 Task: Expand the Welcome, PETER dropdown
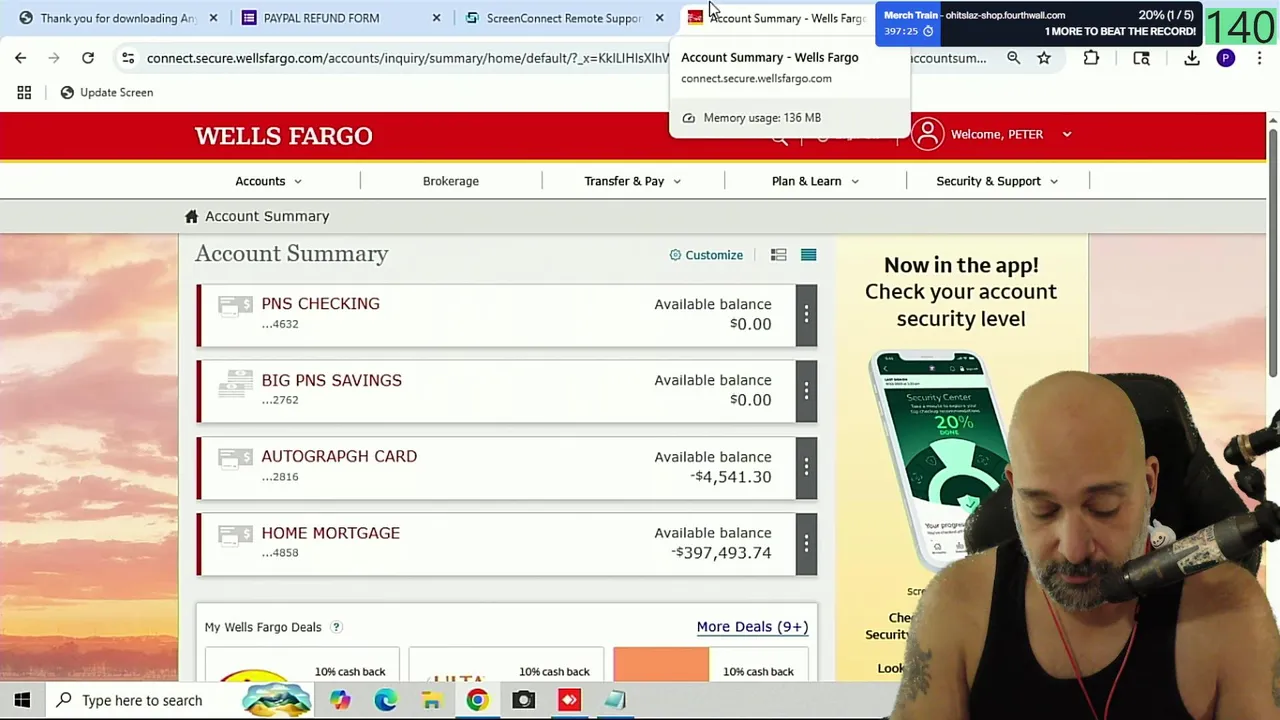1010,134
